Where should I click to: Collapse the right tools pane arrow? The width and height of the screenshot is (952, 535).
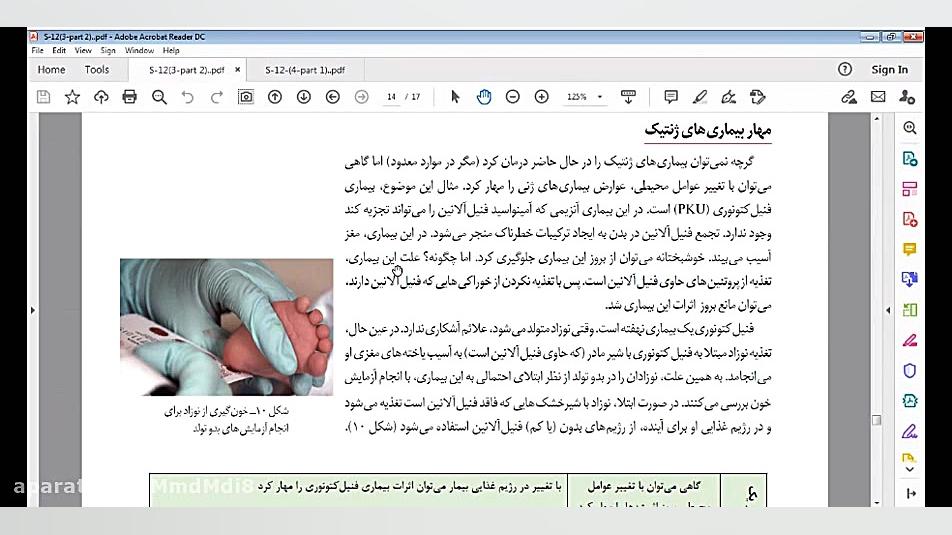888,310
